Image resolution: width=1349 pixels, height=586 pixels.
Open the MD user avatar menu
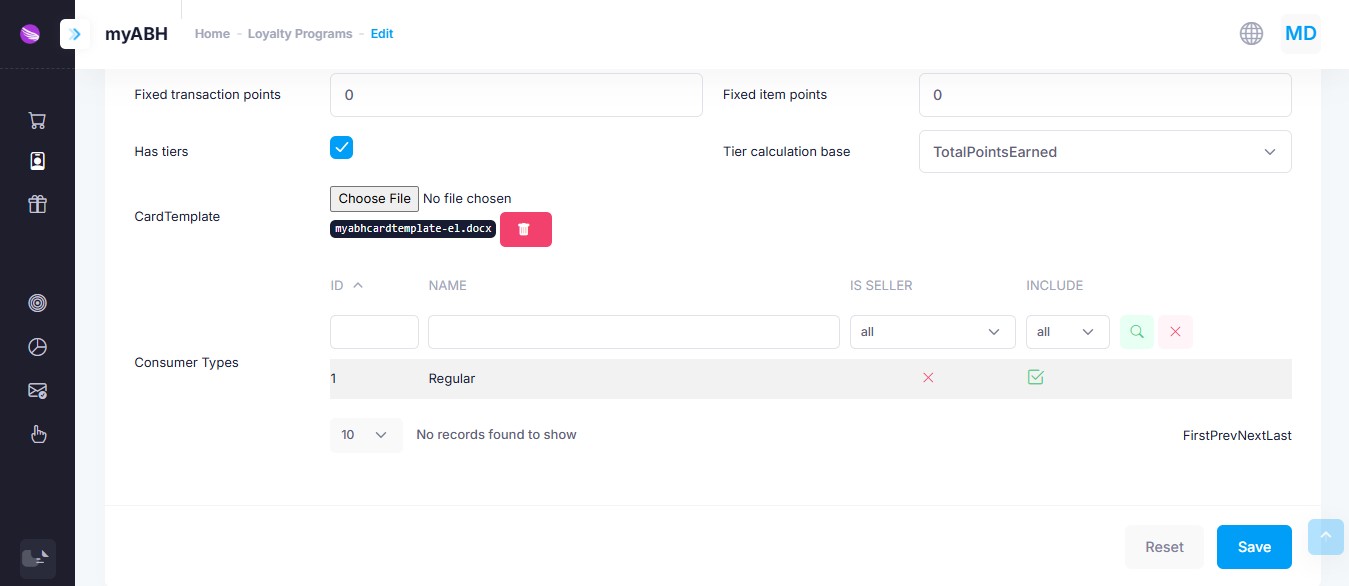1300,34
